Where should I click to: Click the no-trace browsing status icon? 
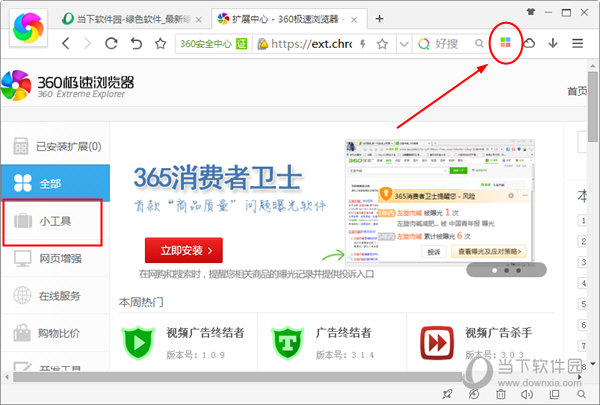coord(474,394)
